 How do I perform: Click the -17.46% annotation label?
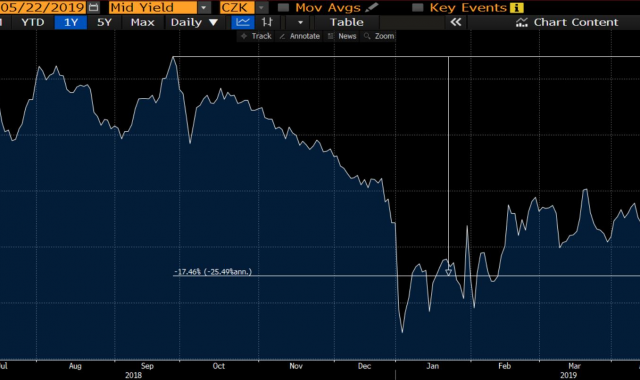coord(213,271)
